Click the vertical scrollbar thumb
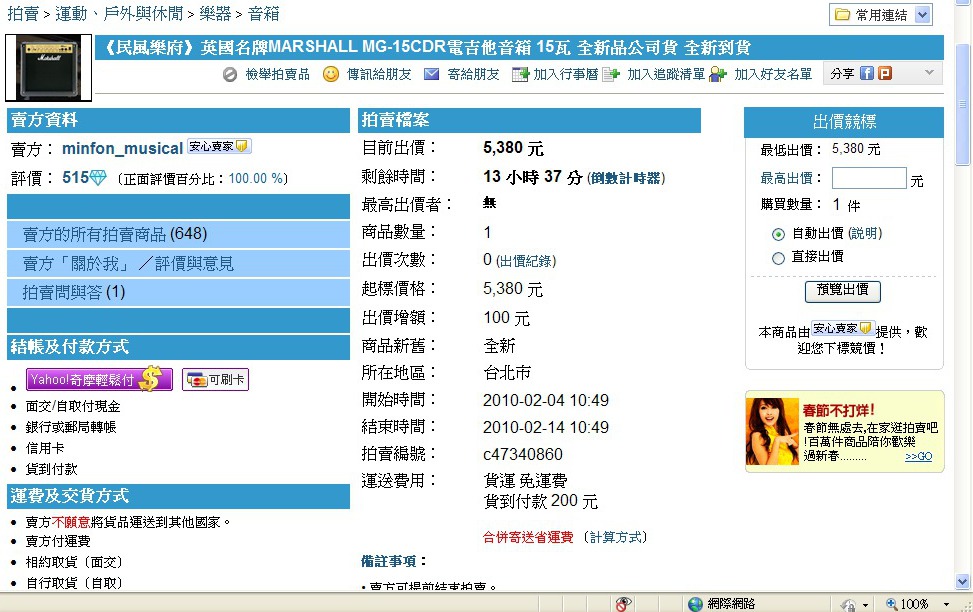 (962, 104)
